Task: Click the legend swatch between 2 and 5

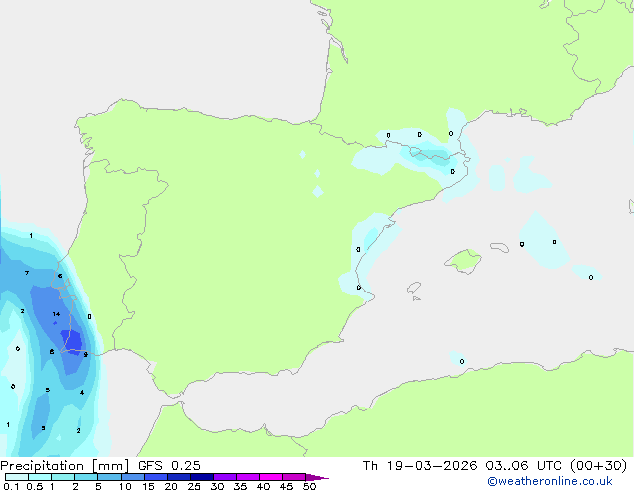Action: pyautogui.click(x=86, y=477)
